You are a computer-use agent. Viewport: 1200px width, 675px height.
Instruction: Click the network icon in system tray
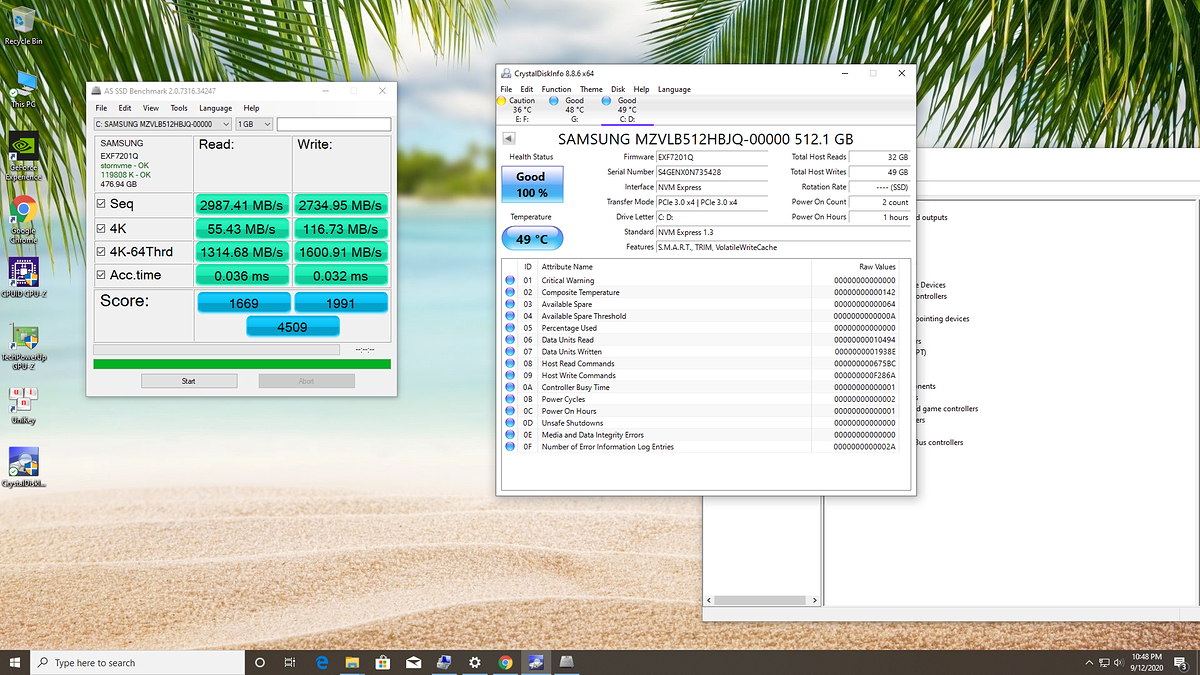pyautogui.click(x=1104, y=662)
